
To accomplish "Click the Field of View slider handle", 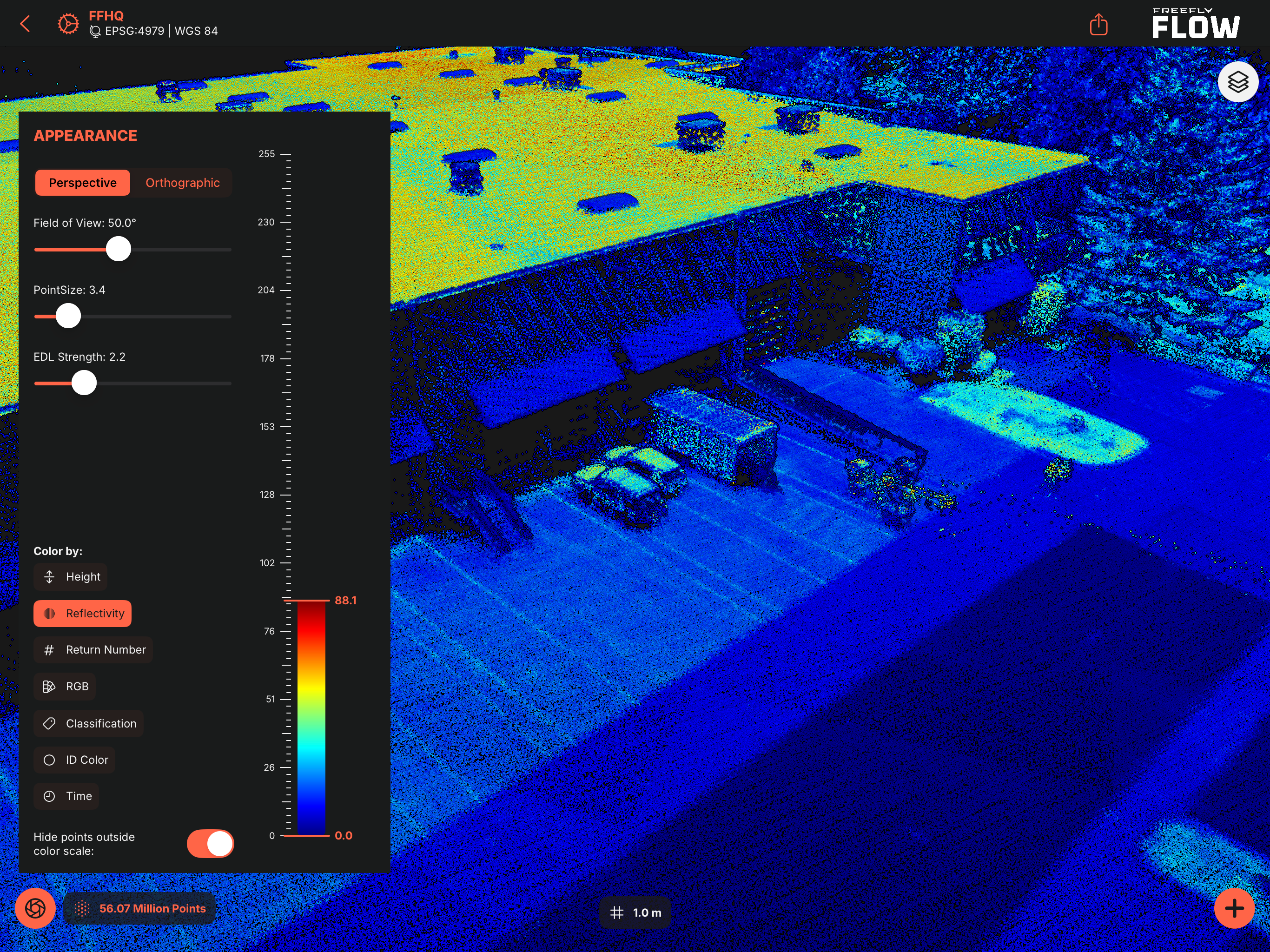I will [x=119, y=249].
